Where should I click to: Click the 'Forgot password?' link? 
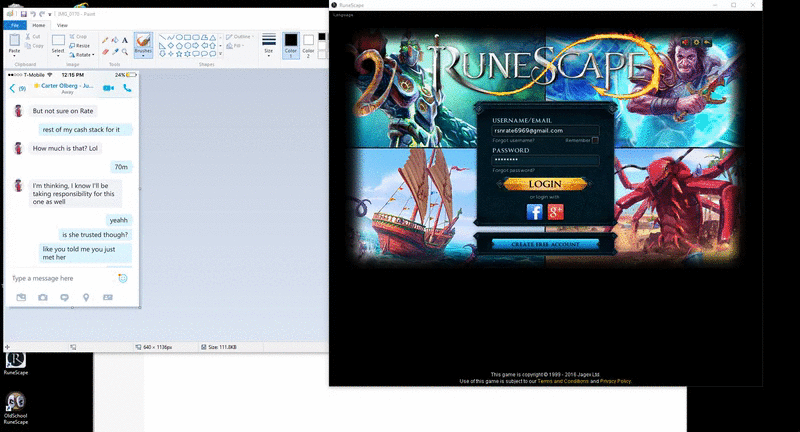[513, 170]
